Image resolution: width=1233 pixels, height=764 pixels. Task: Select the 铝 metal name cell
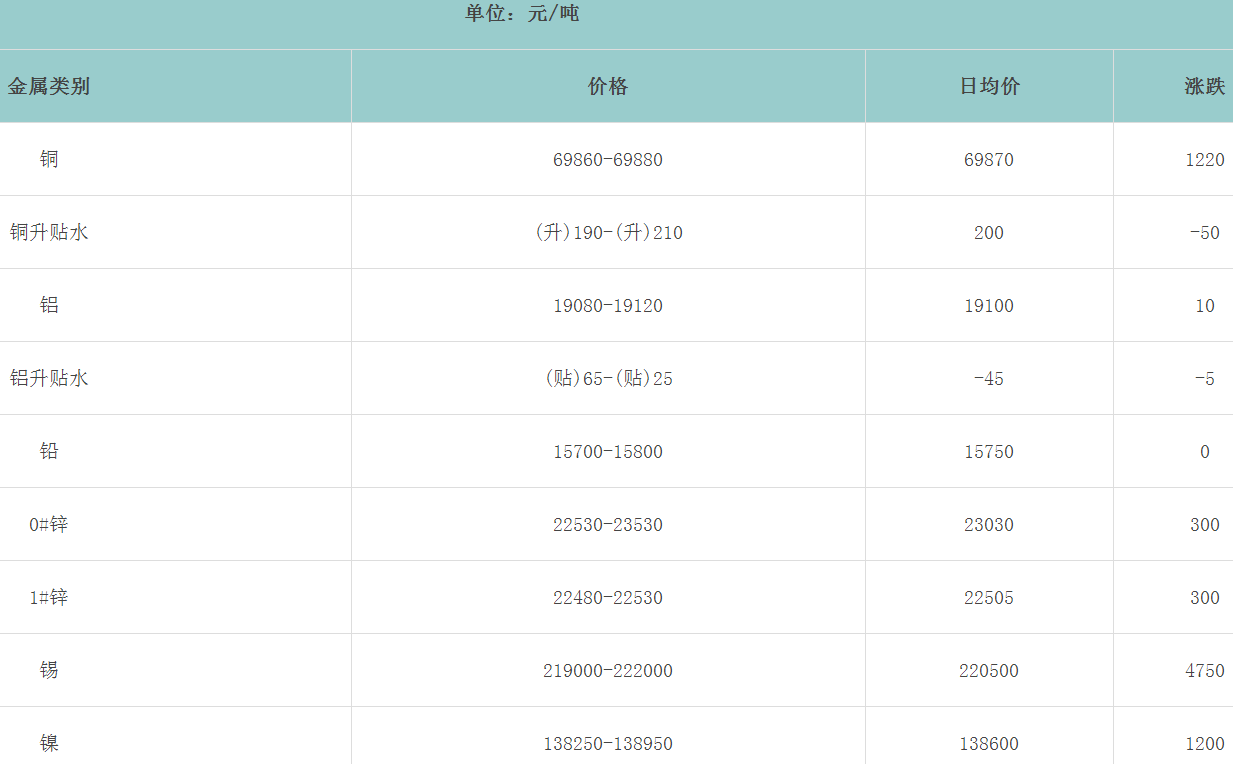(49, 305)
